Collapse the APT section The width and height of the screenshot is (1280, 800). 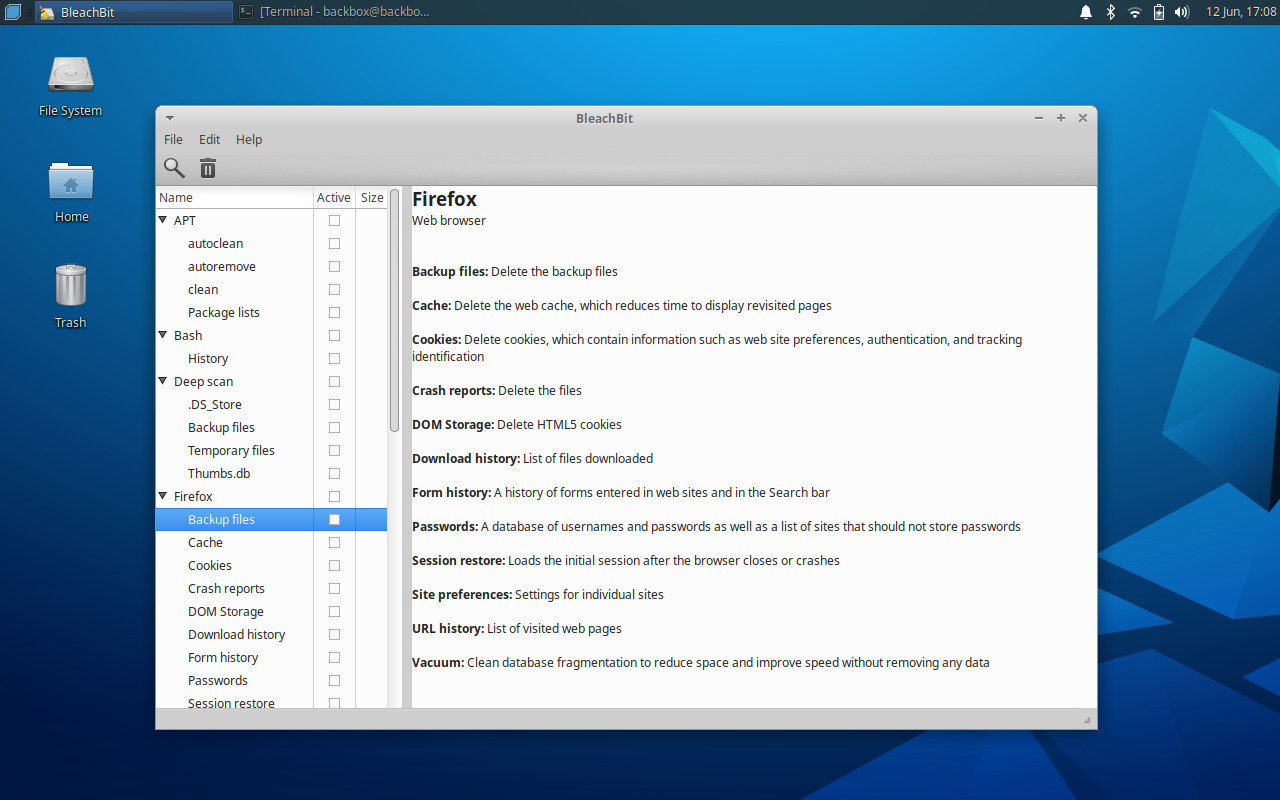pos(163,220)
